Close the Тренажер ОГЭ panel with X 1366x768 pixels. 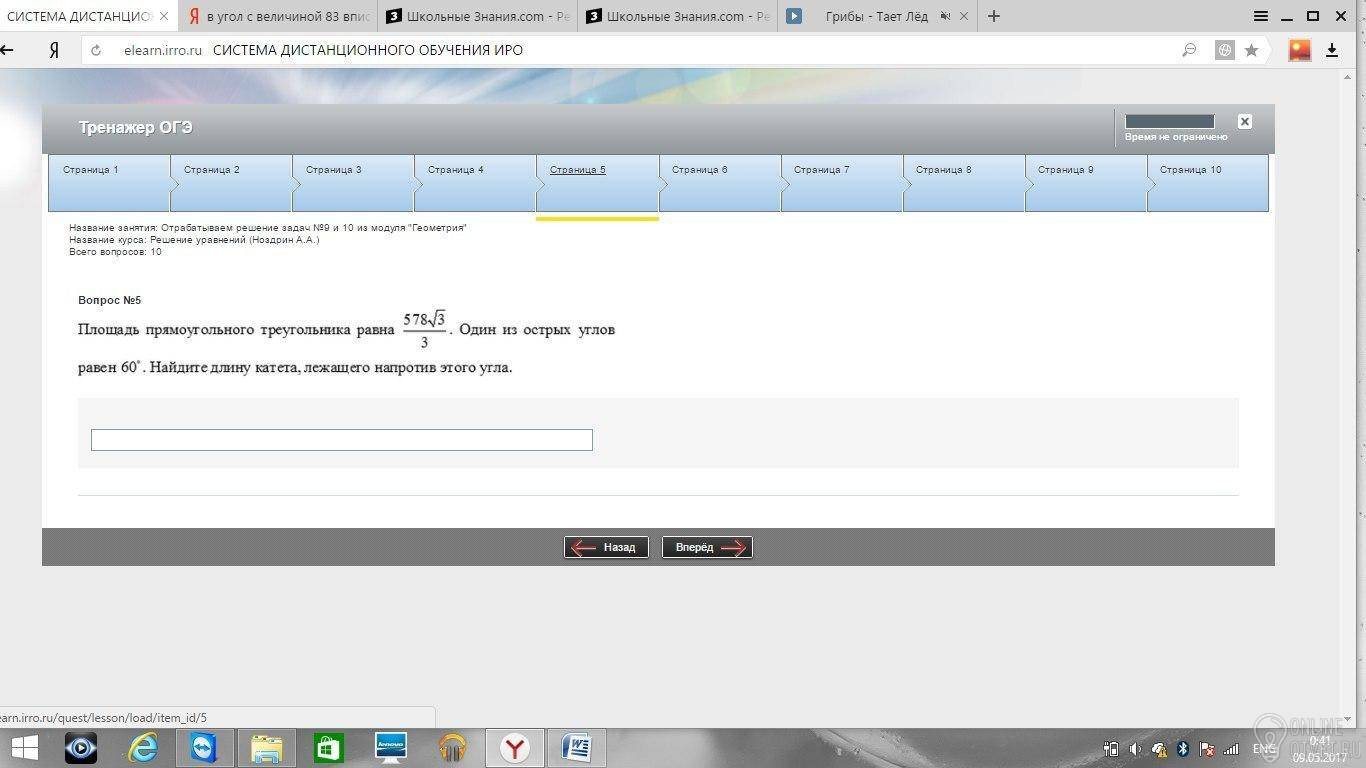pos(1244,121)
